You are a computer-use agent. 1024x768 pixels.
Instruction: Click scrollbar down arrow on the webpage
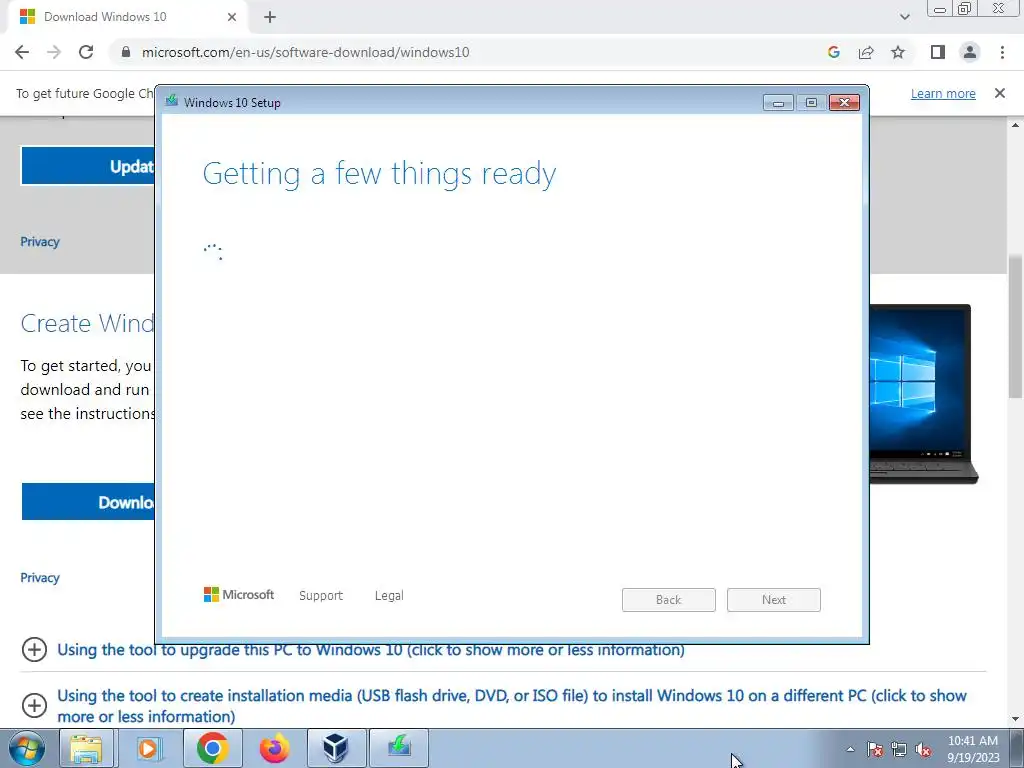click(1016, 720)
